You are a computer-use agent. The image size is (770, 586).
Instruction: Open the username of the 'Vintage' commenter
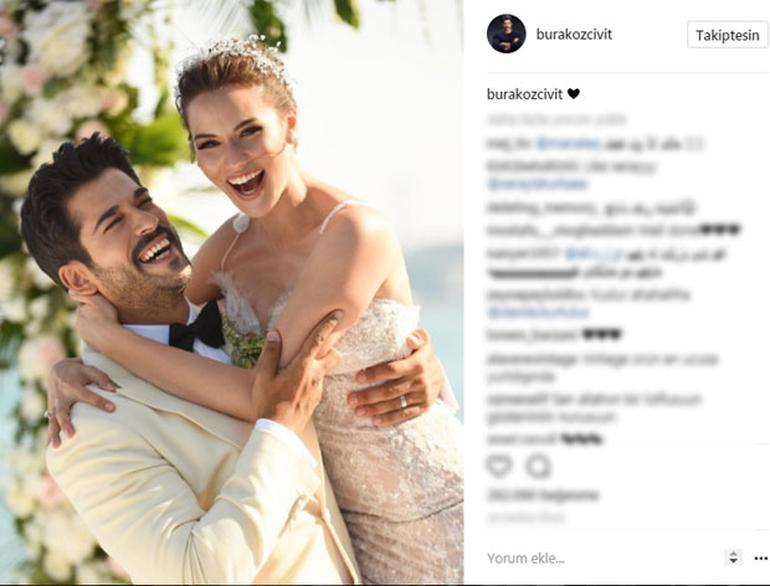(x=532, y=359)
